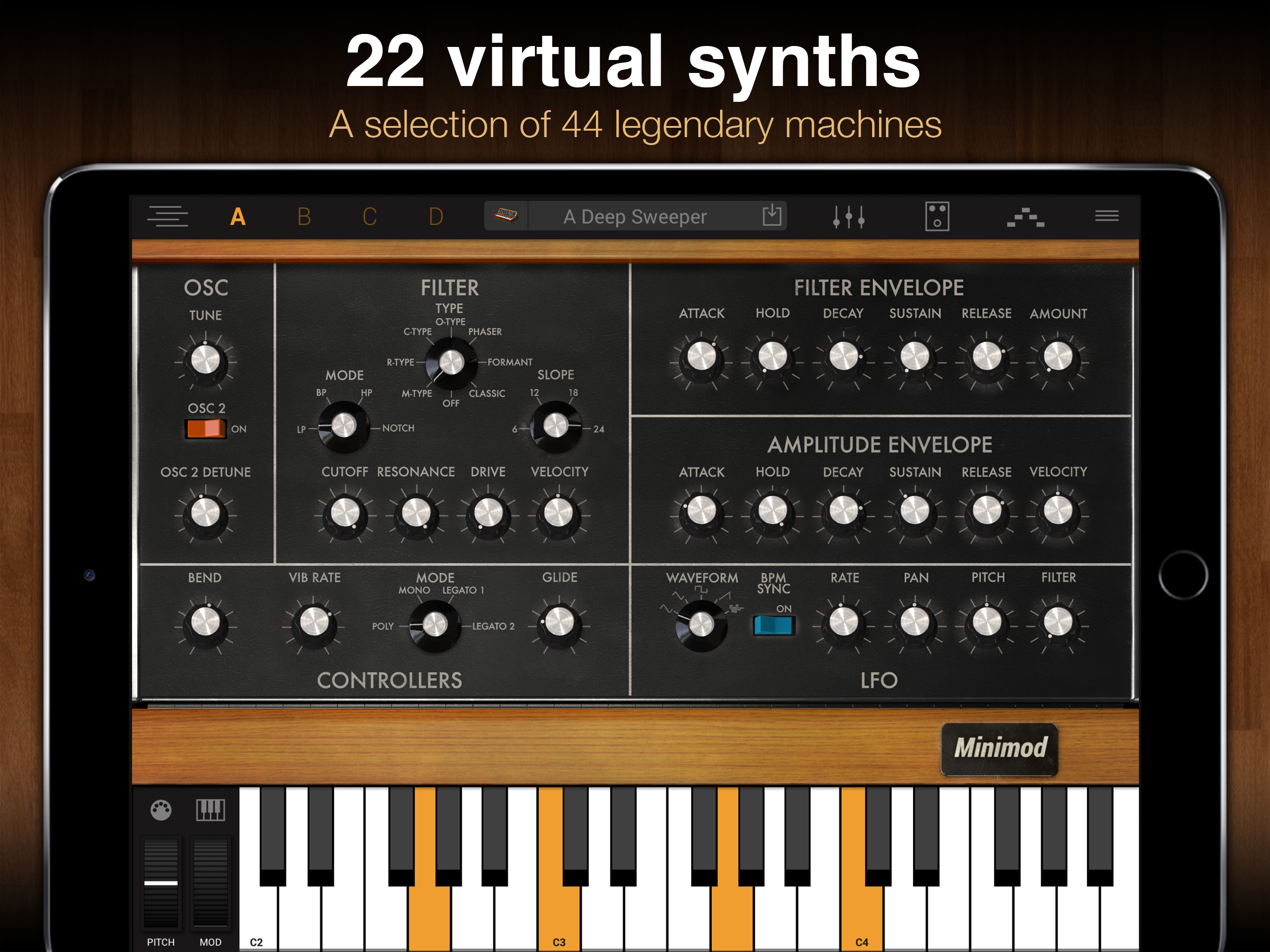The height and width of the screenshot is (952, 1270).
Task: Click the palette icon above pitch wheel
Action: tap(161, 810)
